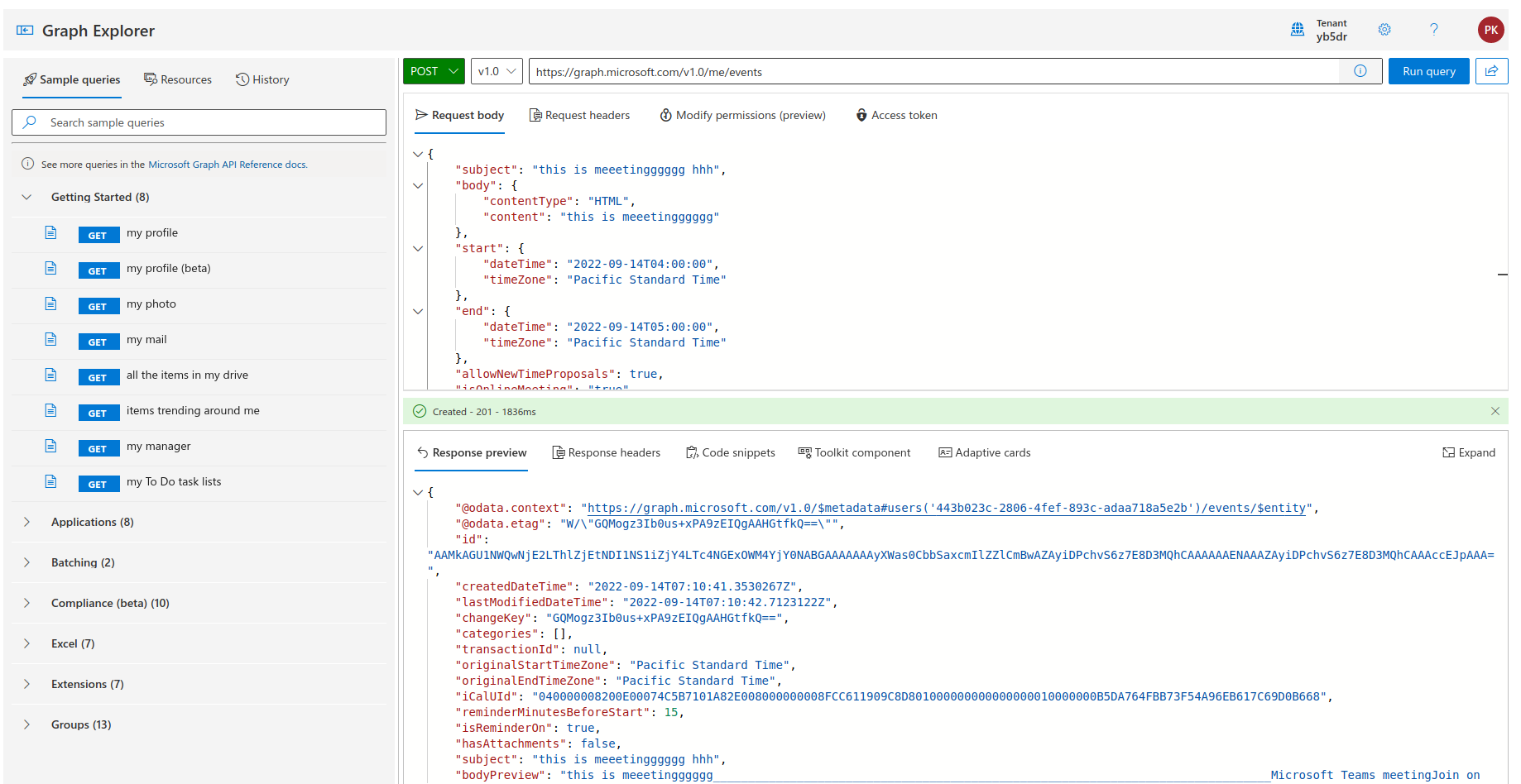
Task: Open the Adaptive cards tab
Action: click(985, 452)
